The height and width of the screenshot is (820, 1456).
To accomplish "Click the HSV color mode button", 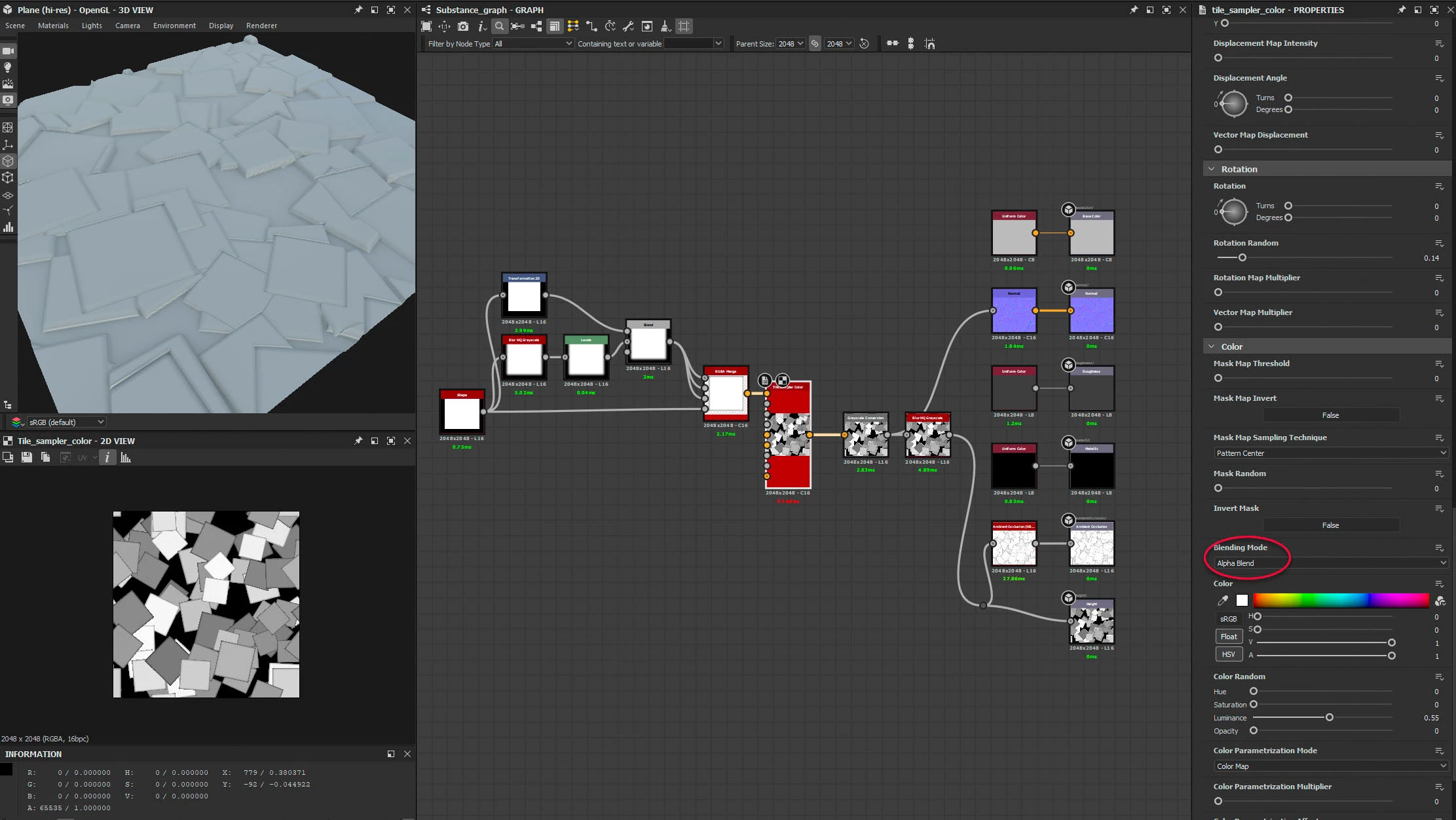I will 1229,654.
